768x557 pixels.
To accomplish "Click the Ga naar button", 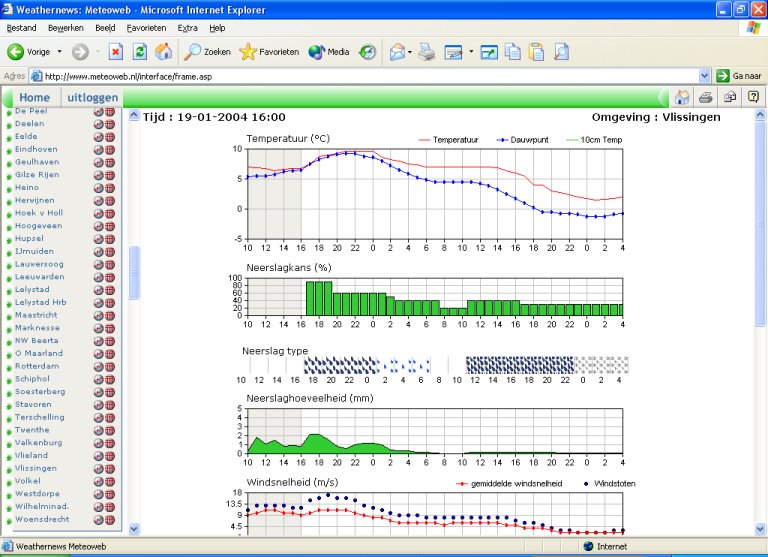I will (x=739, y=76).
